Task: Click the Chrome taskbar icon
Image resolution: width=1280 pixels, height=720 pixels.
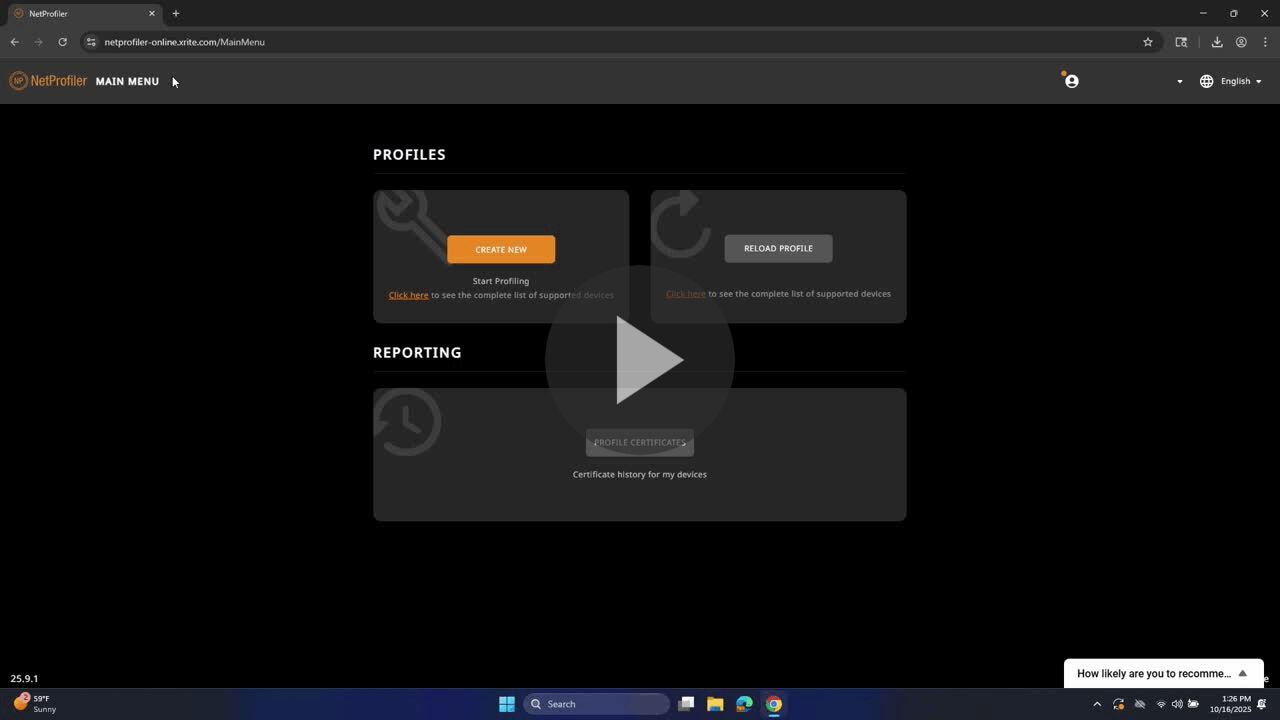Action: click(774, 704)
